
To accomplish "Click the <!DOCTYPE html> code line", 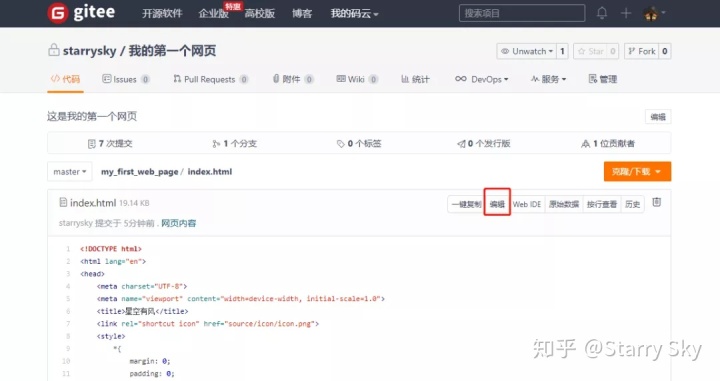I will tap(111, 249).
